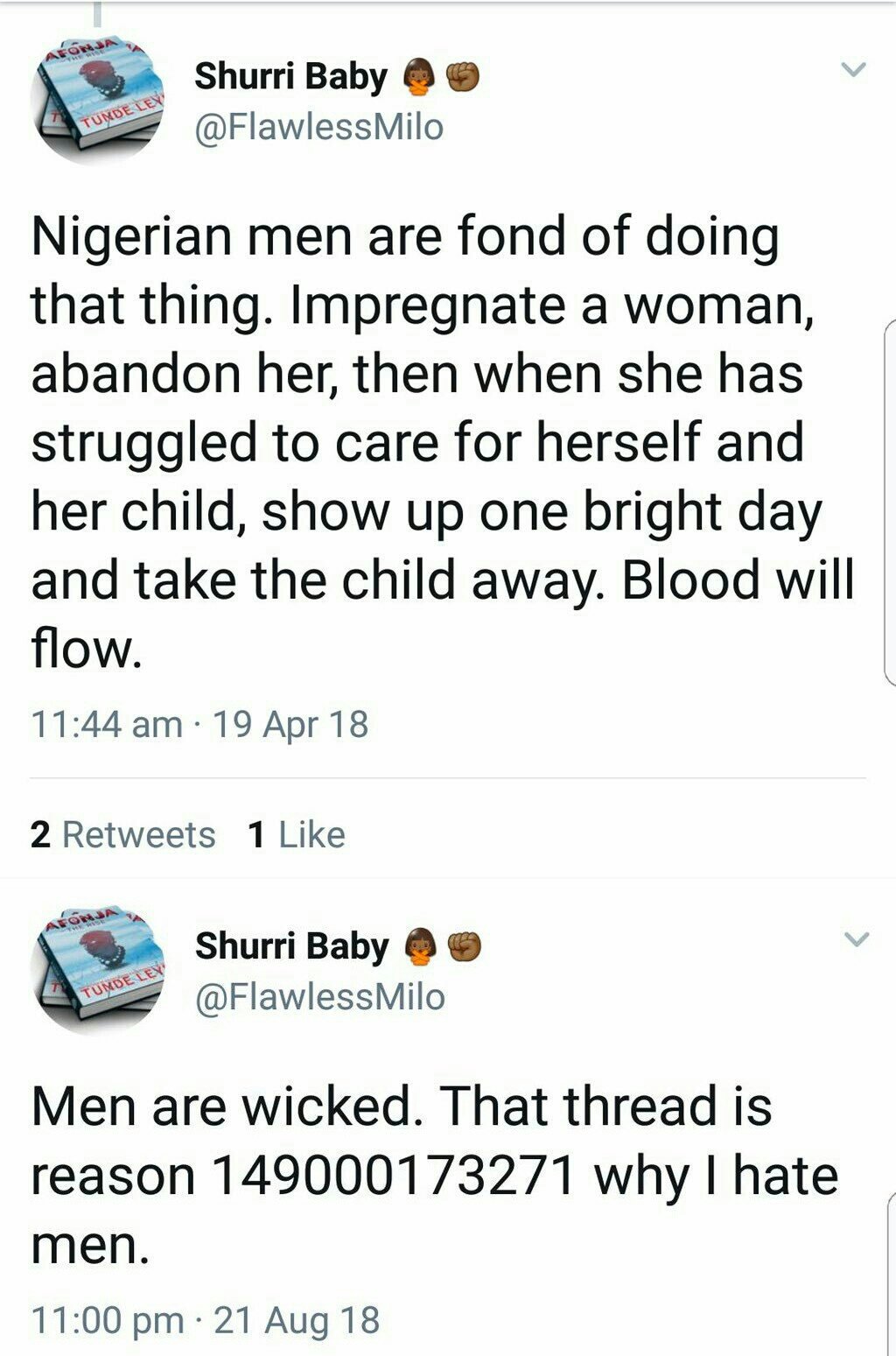Click the raised fist emoji in first tweet's name
Image resolution: width=896 pixels, height=1356 pixels.
point(463,78)
